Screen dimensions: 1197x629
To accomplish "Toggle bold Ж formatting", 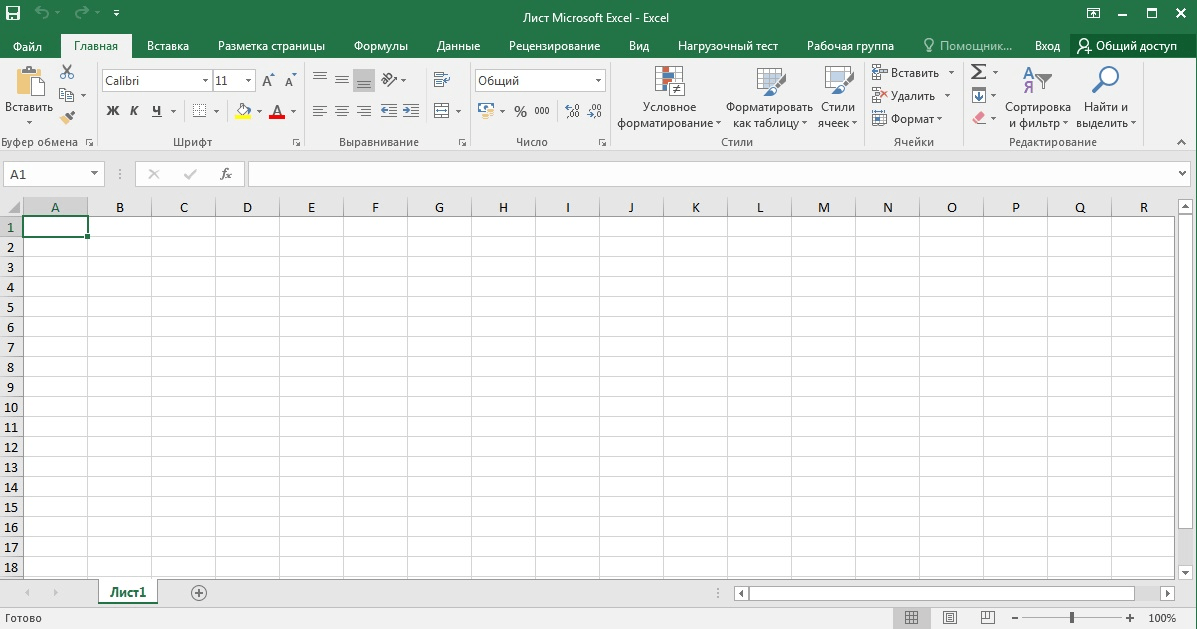I will tap(113, 111).
